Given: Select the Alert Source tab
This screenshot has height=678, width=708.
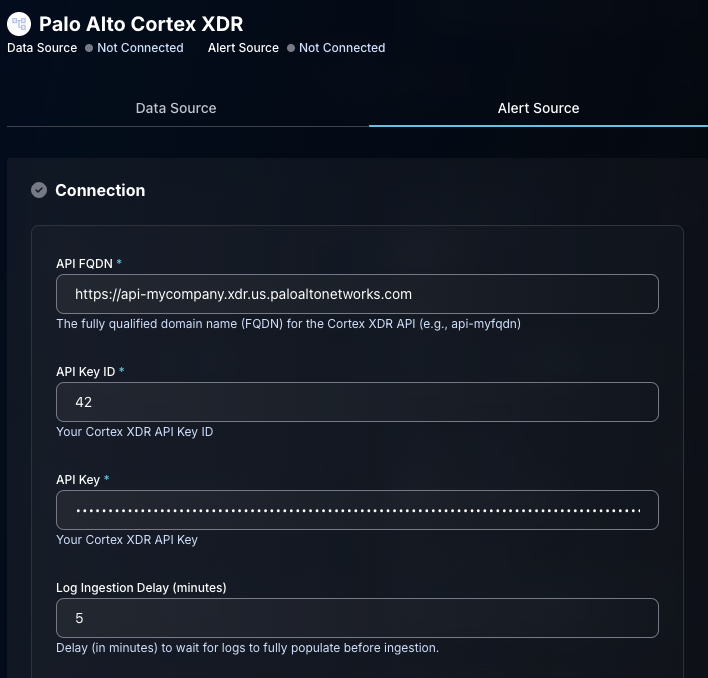Looking at the screenshot, I should [538, 108].
